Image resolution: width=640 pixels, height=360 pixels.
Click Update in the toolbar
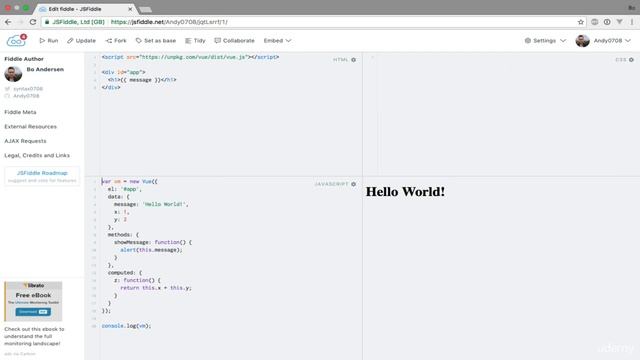click(x=81, y=41)
